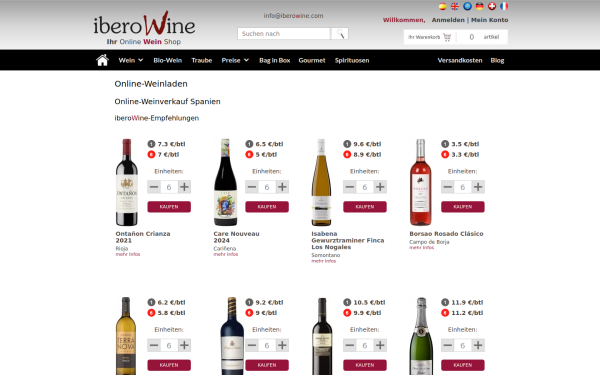Open Traube menu item

coord(202,60)
